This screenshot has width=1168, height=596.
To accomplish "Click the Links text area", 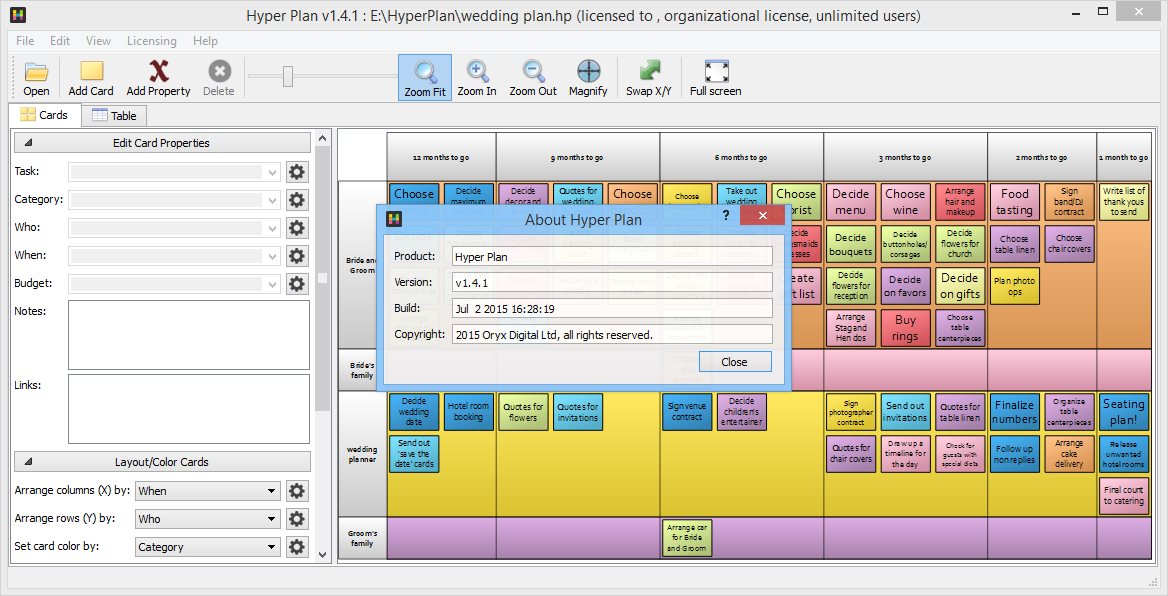I will pos(188,409).
